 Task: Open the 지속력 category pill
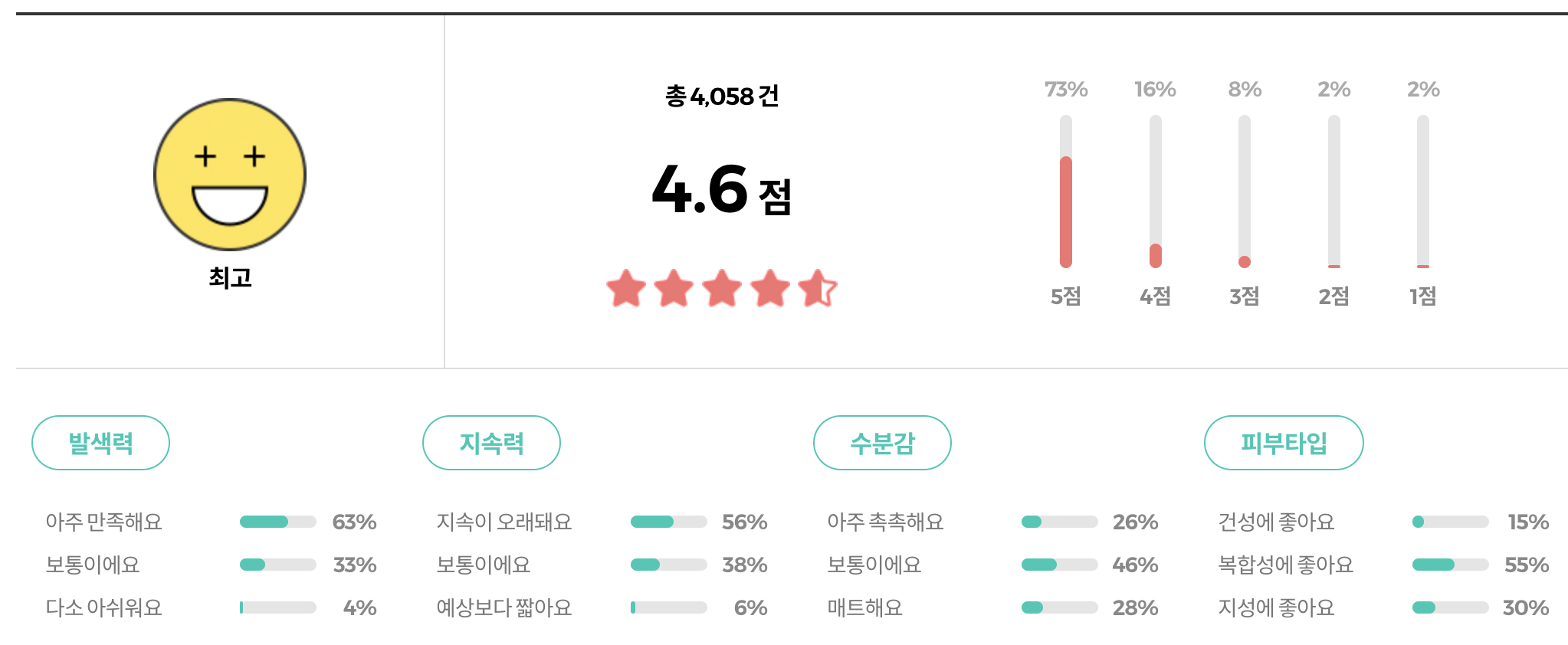coord(491,442)
